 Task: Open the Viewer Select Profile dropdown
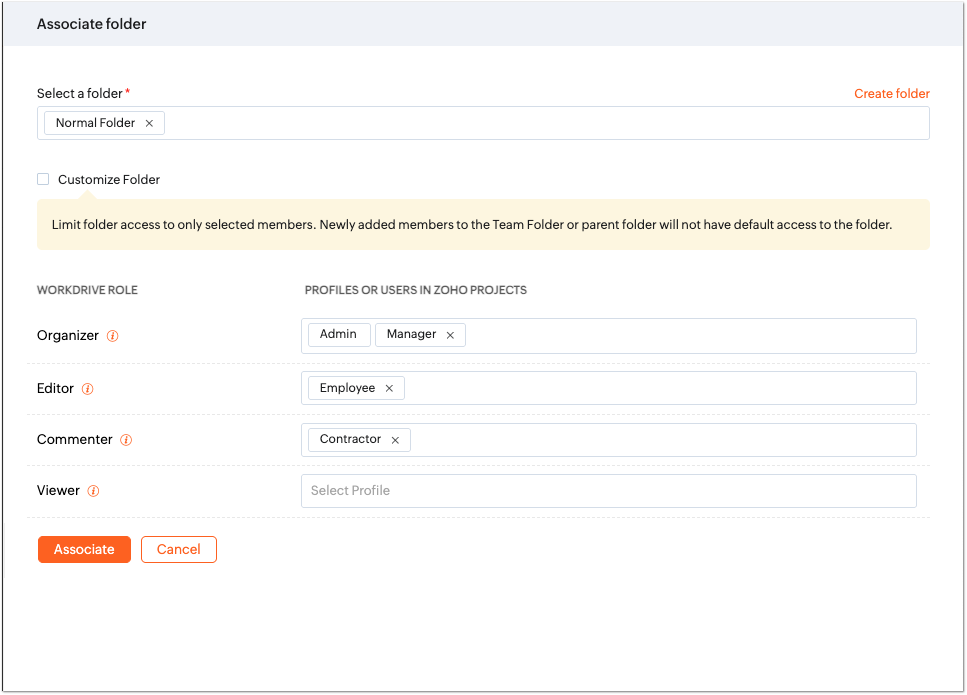(x=608, y=491)
